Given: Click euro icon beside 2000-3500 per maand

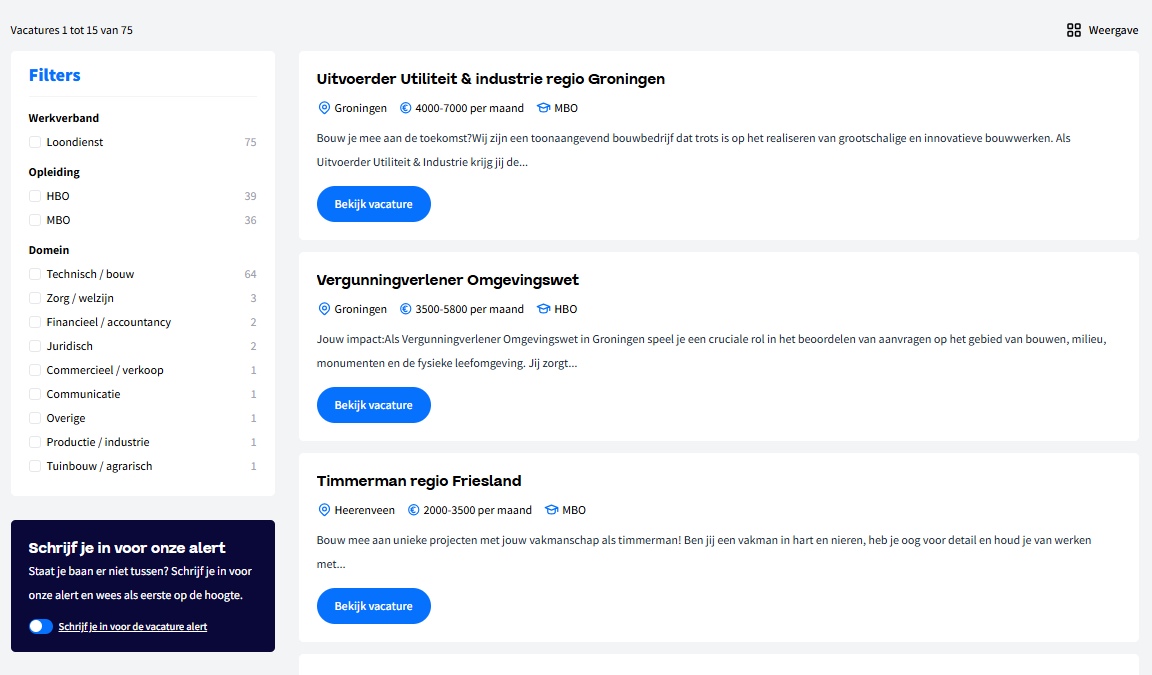Looking at the screenshot, I should (x=414, y=510).
